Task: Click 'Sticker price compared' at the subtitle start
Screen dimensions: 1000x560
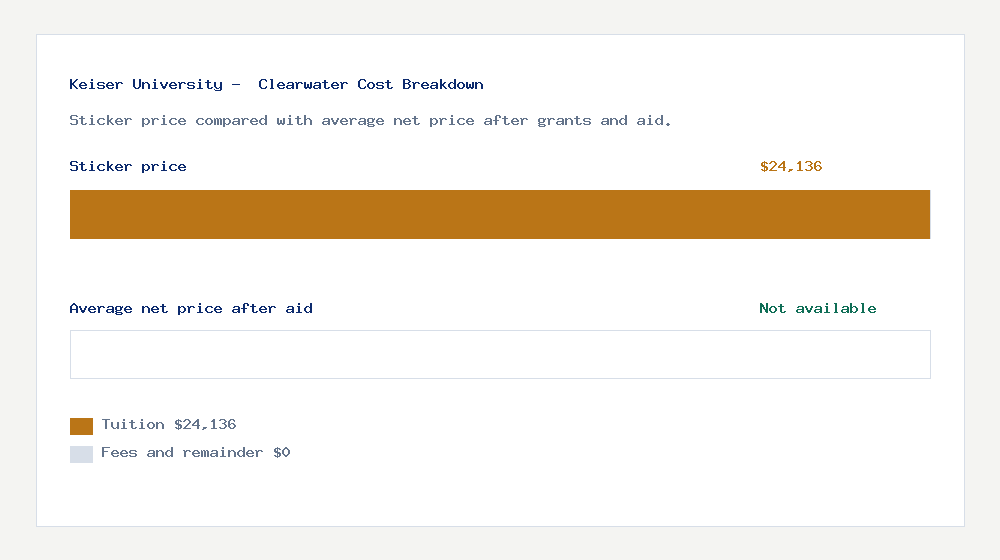Action: point(168,120)
